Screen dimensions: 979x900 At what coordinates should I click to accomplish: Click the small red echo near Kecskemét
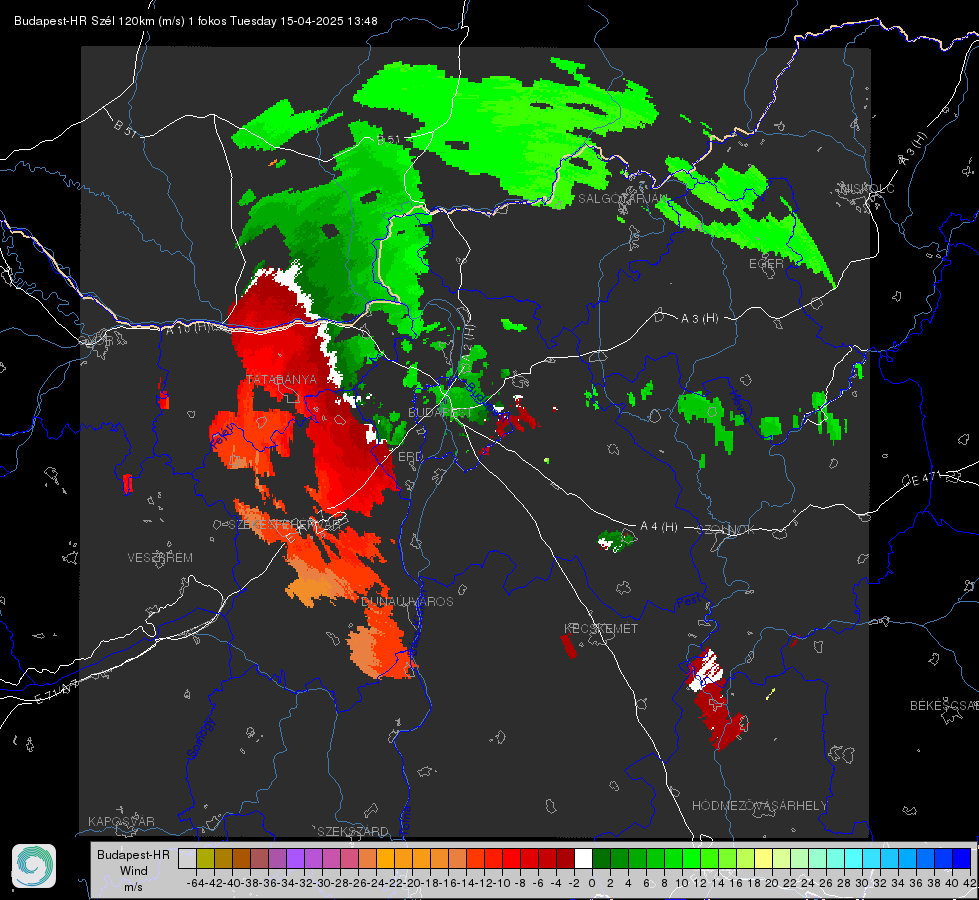[568, 646]
